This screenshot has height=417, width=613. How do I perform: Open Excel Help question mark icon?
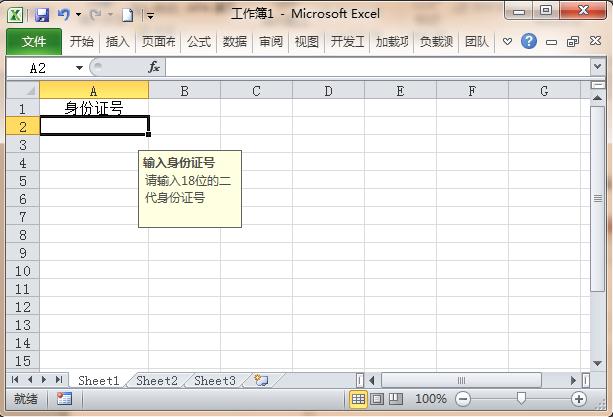click(x=529, y=41)
